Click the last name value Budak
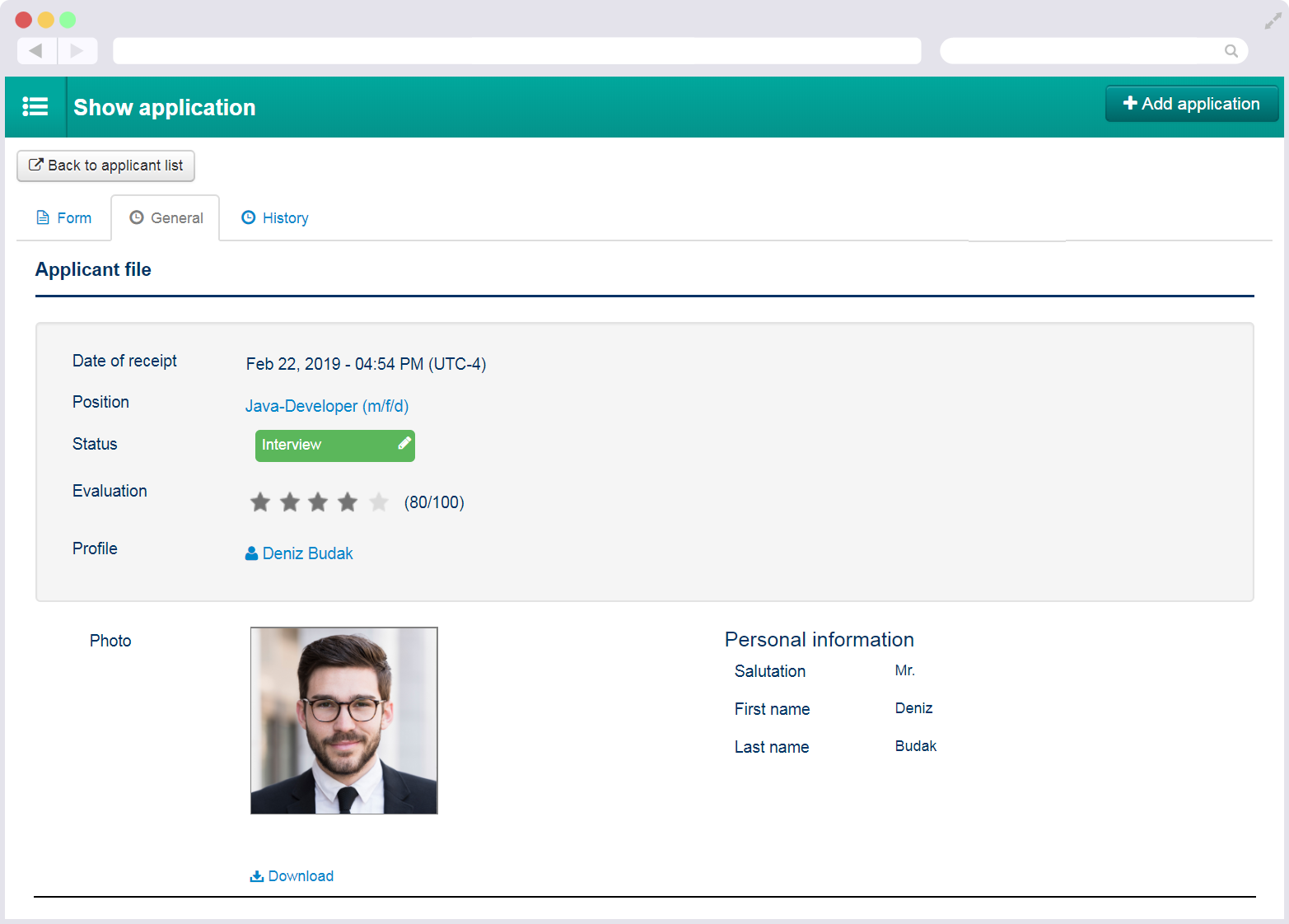This screenshot has width=1289, height=924. coord(916,746)
